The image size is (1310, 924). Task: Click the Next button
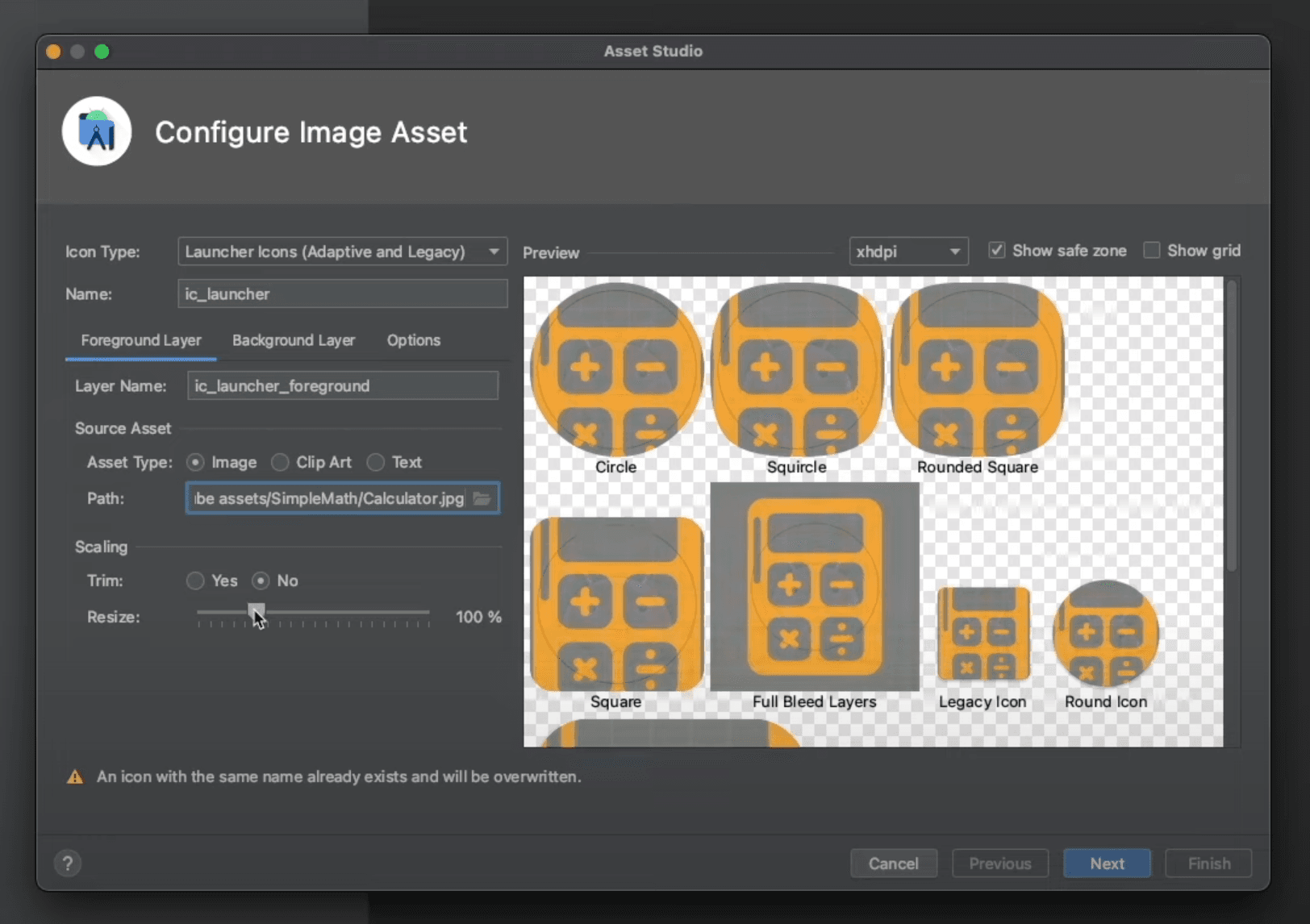pos(1106,863)
